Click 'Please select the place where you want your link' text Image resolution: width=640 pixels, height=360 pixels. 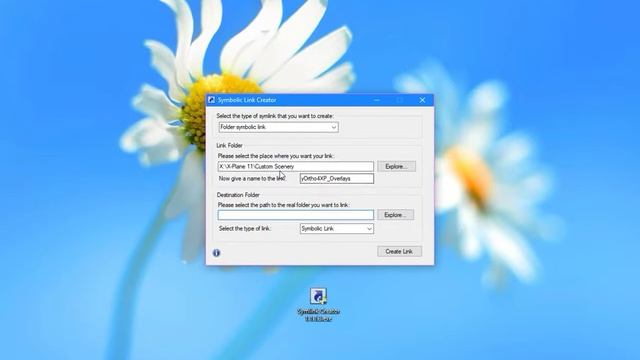tap(276, 156)
